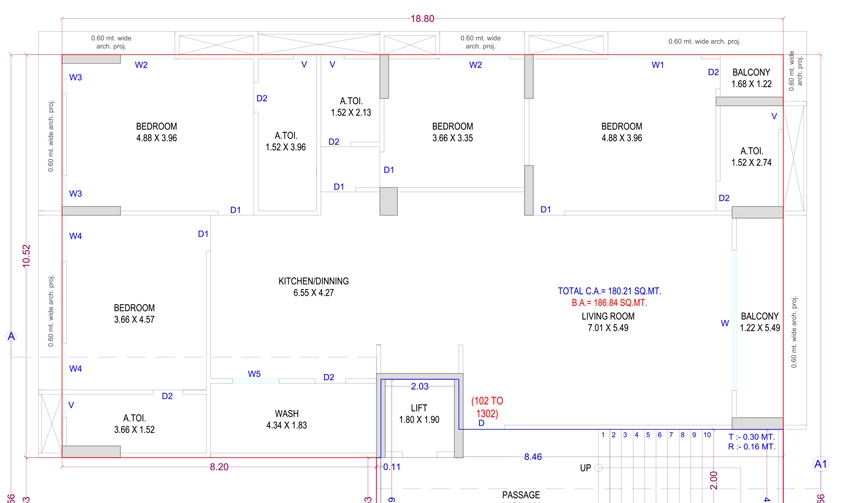This screenshot has width=850, height=503.
Task: Click the W2 tag in the 3.66 X 3.35 bedroom
Action: (475, 65)
